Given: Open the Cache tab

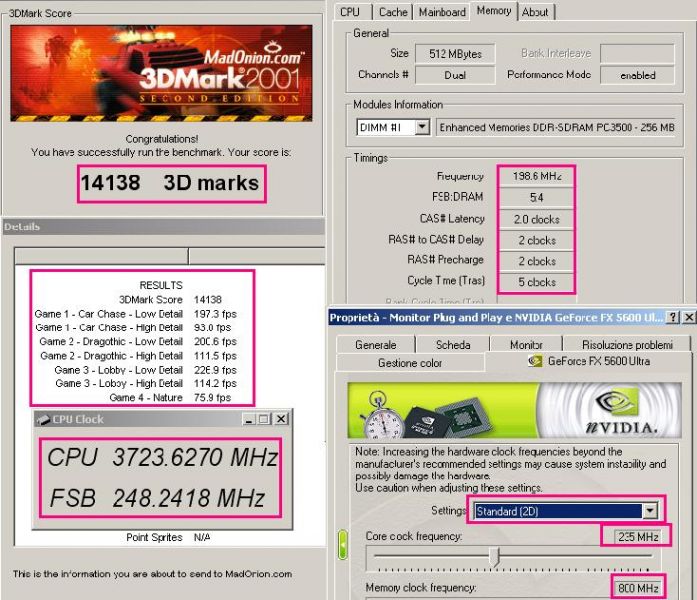Looking at the screenshot, I should pos(393,12).
